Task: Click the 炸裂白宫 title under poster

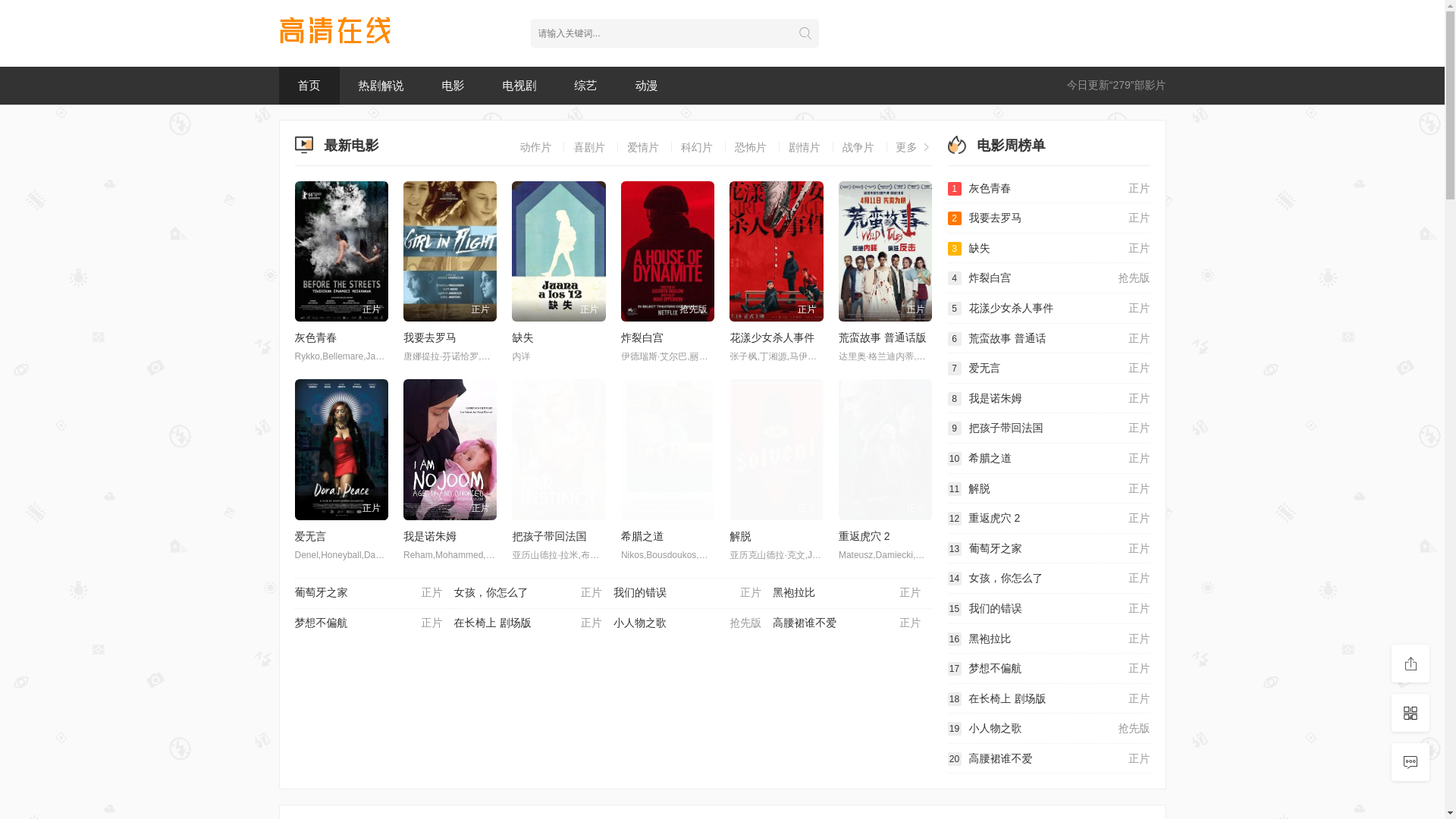Action: click(x=642, y=337)
